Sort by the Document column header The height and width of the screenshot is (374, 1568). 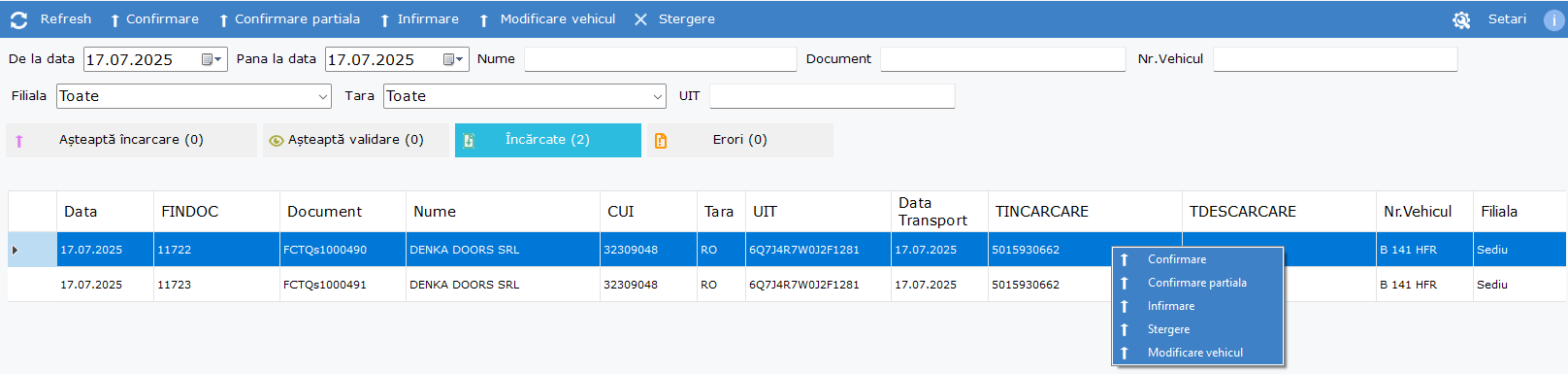pos(343,212)
